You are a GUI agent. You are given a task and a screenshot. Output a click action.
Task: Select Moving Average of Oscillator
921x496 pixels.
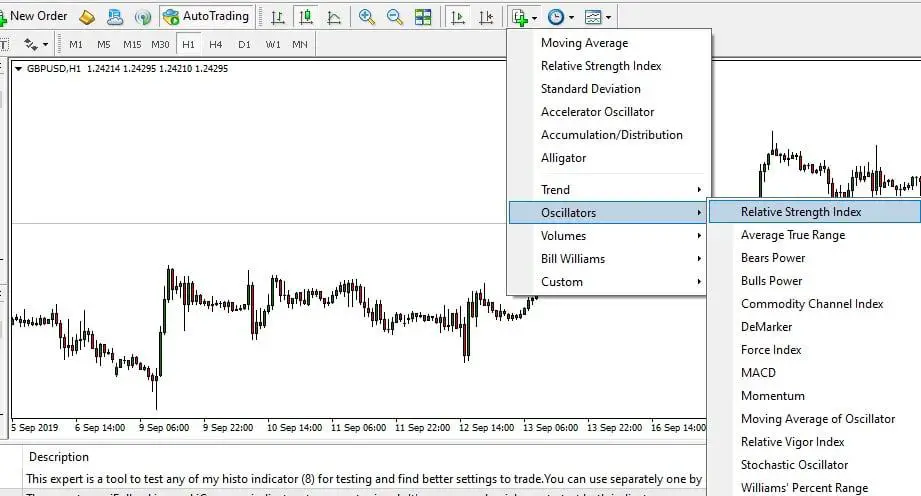tap(815, 418)
